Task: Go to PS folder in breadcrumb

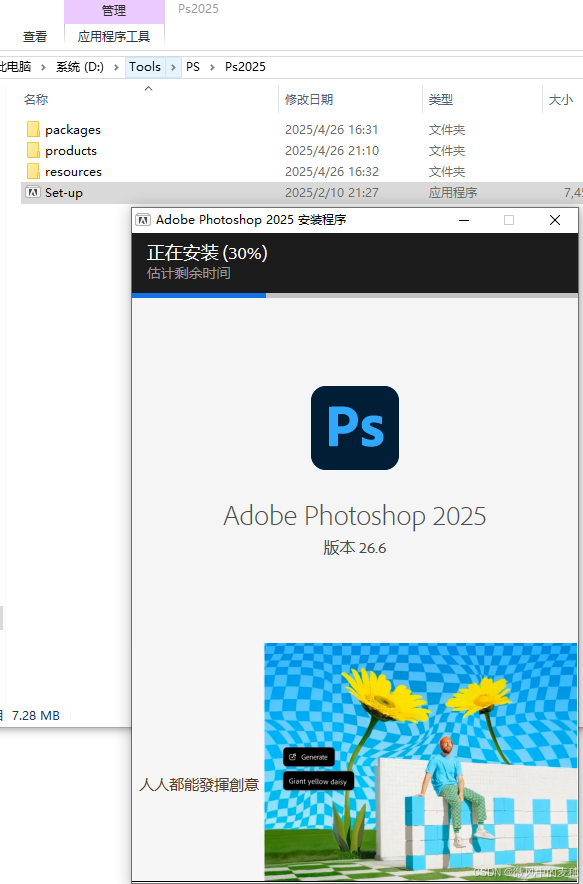Action: (193, 67)
